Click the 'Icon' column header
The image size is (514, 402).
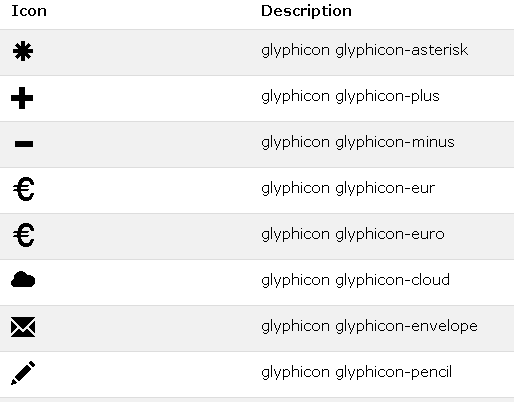click(29, 11)
